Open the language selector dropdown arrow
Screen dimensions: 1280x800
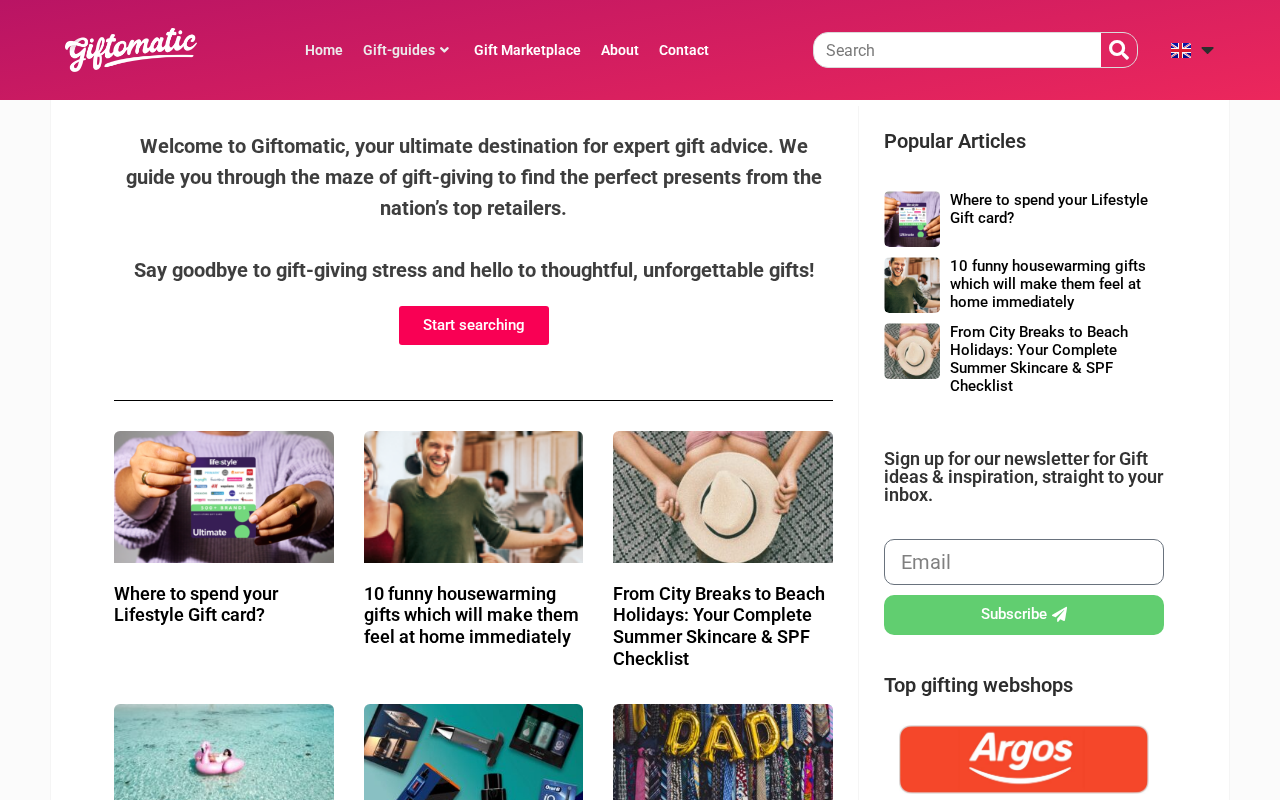click(x=1207, y=50)
